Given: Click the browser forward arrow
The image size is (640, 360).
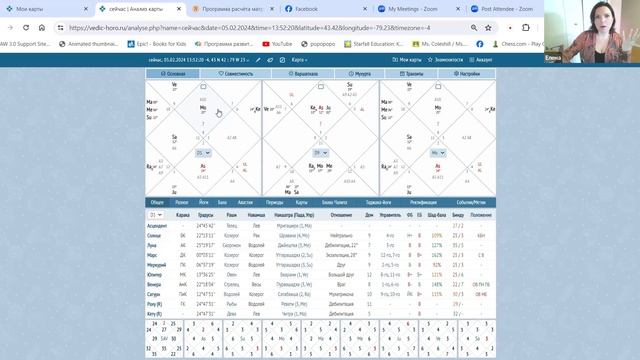Looking at the screenshot, I should [x=10, y=28].
